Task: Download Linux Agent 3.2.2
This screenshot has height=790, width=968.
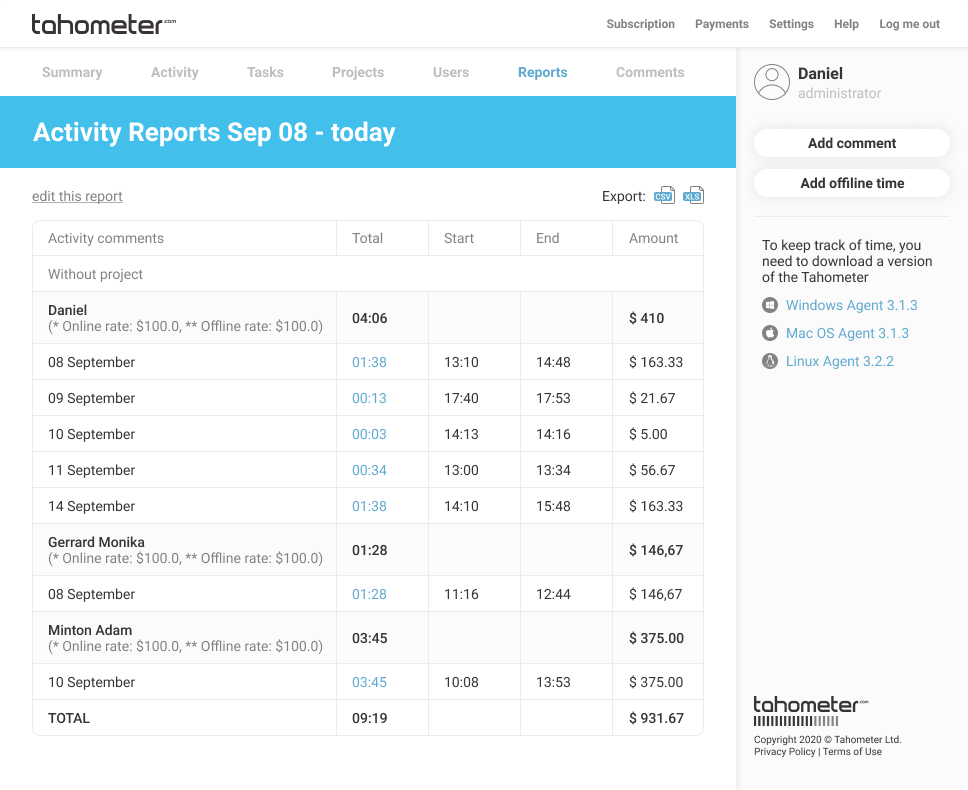Action: click(840, 361)
